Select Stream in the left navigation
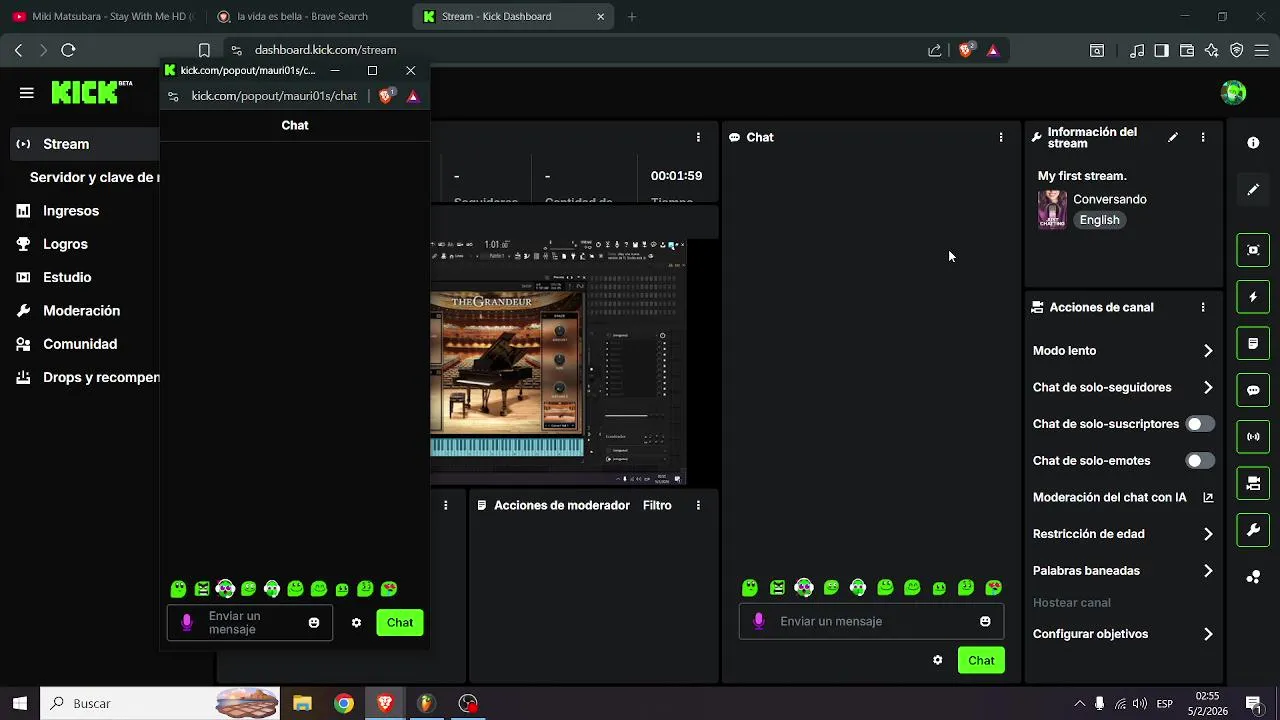 click(85, 144)
